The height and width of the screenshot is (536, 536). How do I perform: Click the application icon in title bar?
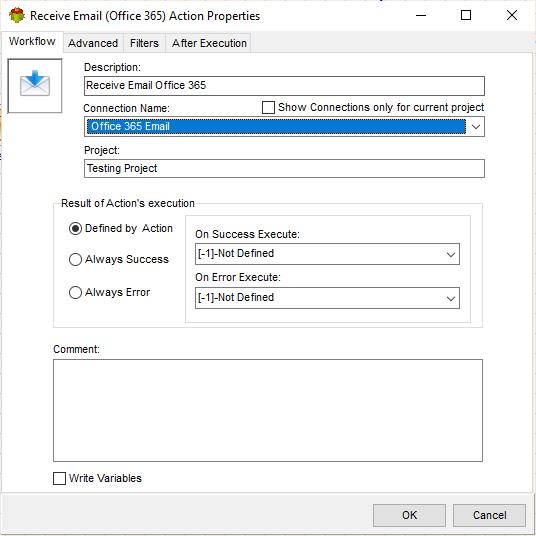(x=17, y=15)
